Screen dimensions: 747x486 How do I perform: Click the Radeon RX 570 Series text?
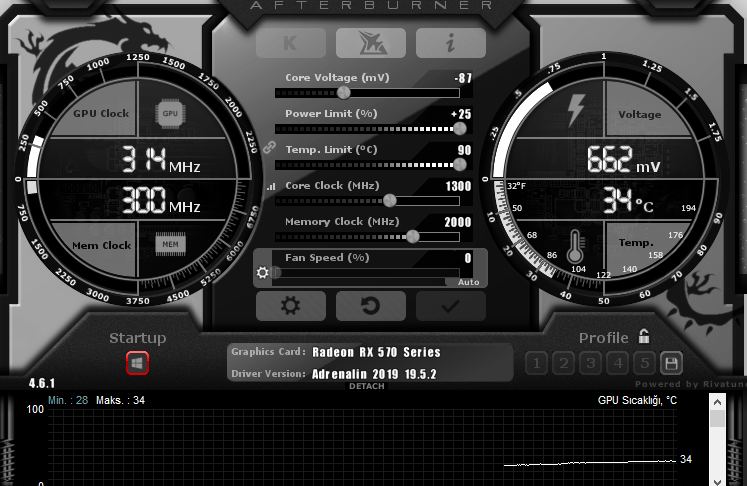(376, 352)
